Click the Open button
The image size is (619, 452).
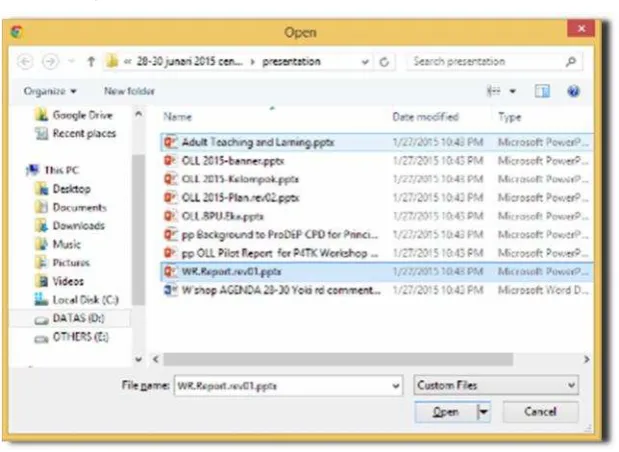click(446, 412)
